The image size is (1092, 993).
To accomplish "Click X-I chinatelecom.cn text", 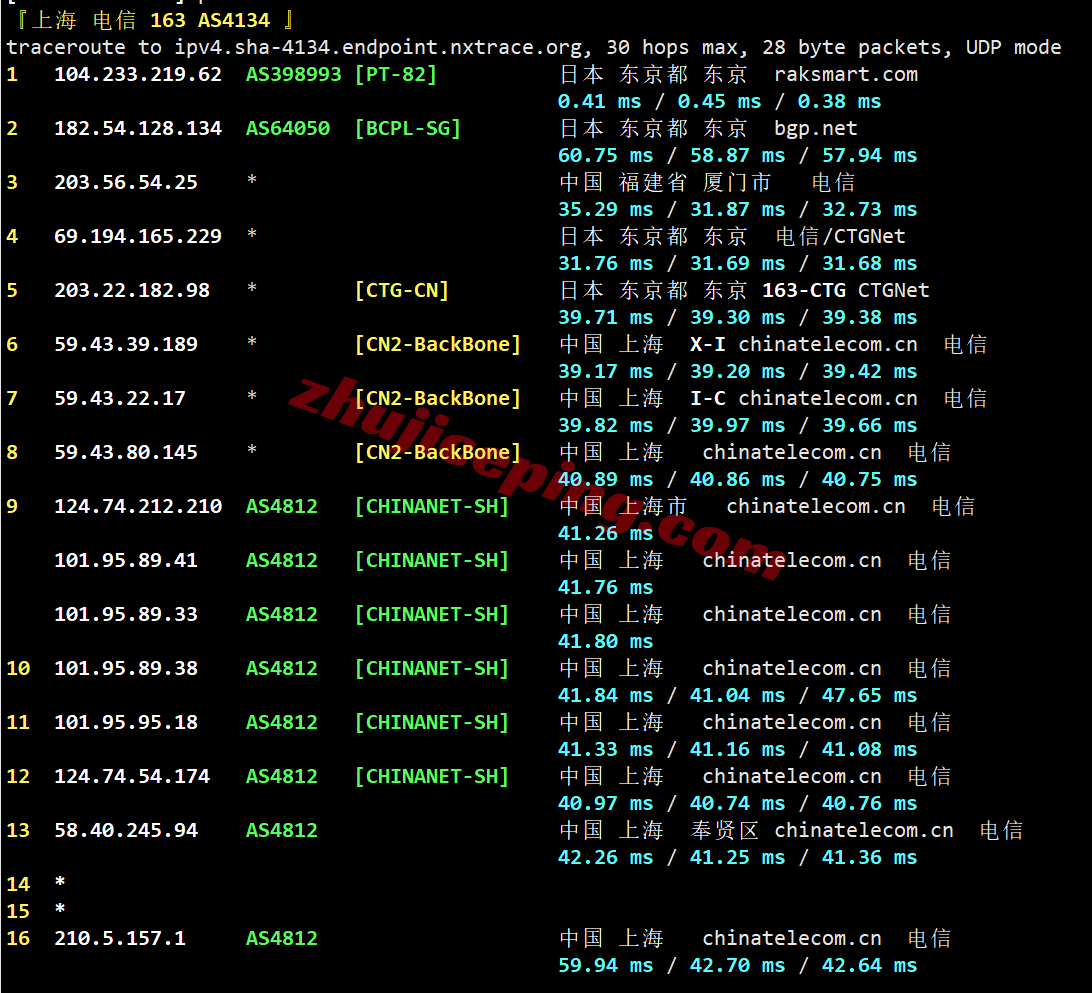I will click(x=804, y=345).
